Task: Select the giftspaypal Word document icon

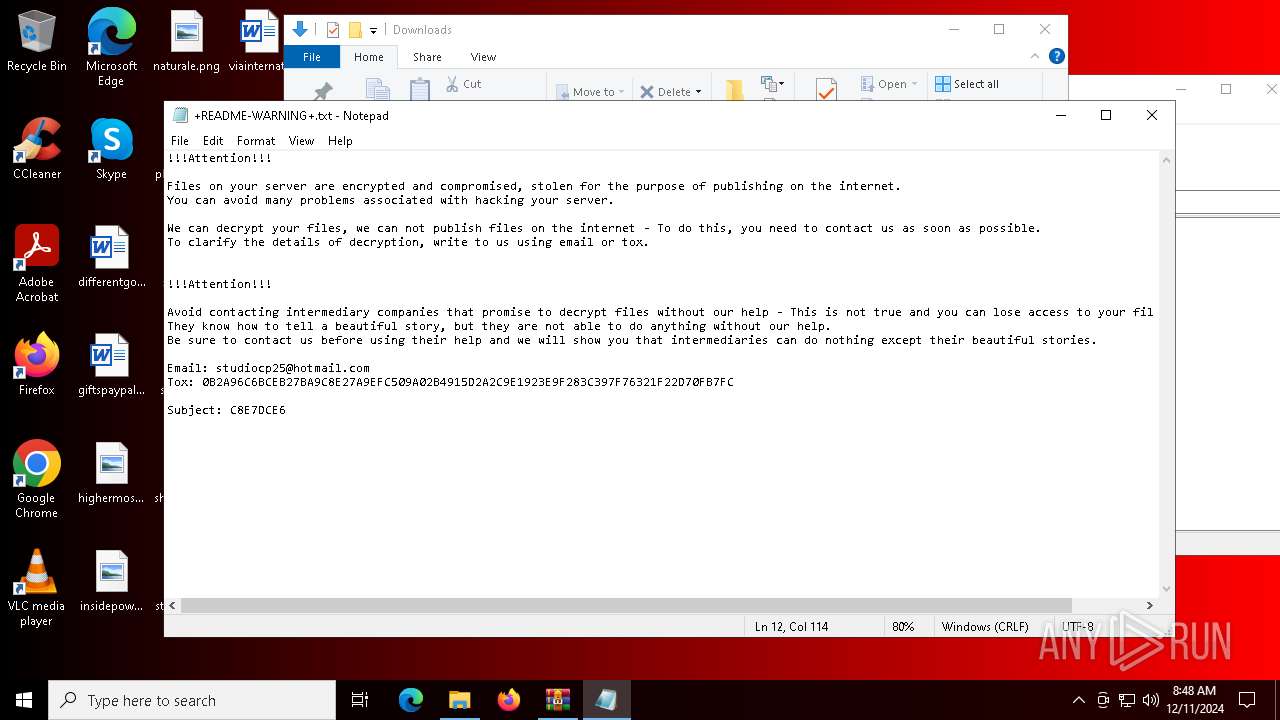Action: coord(111,365)
